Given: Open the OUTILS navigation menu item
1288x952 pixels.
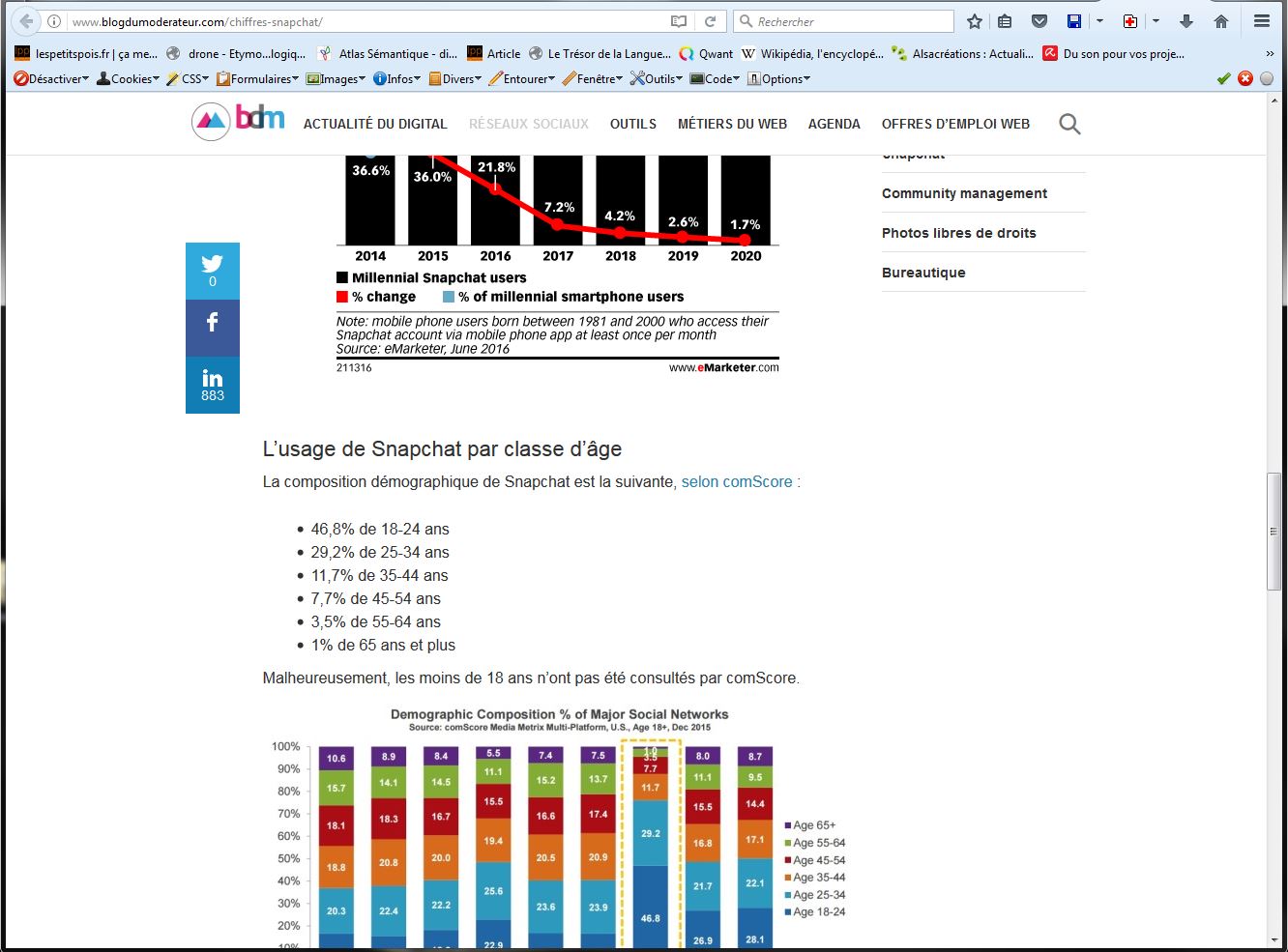Looking at the screenshot, I should click(x=632, y=124).
